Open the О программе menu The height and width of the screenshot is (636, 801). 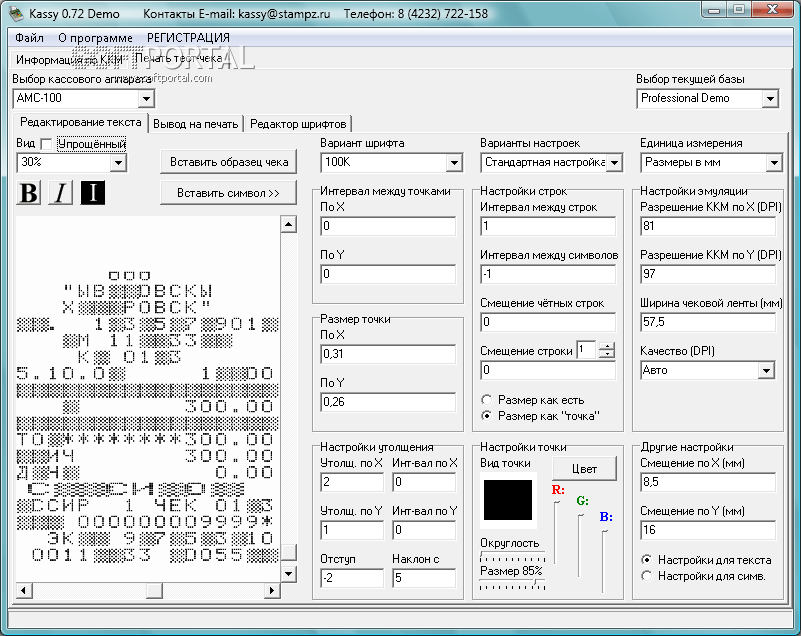pyautogui.click(x=95, y=38)
